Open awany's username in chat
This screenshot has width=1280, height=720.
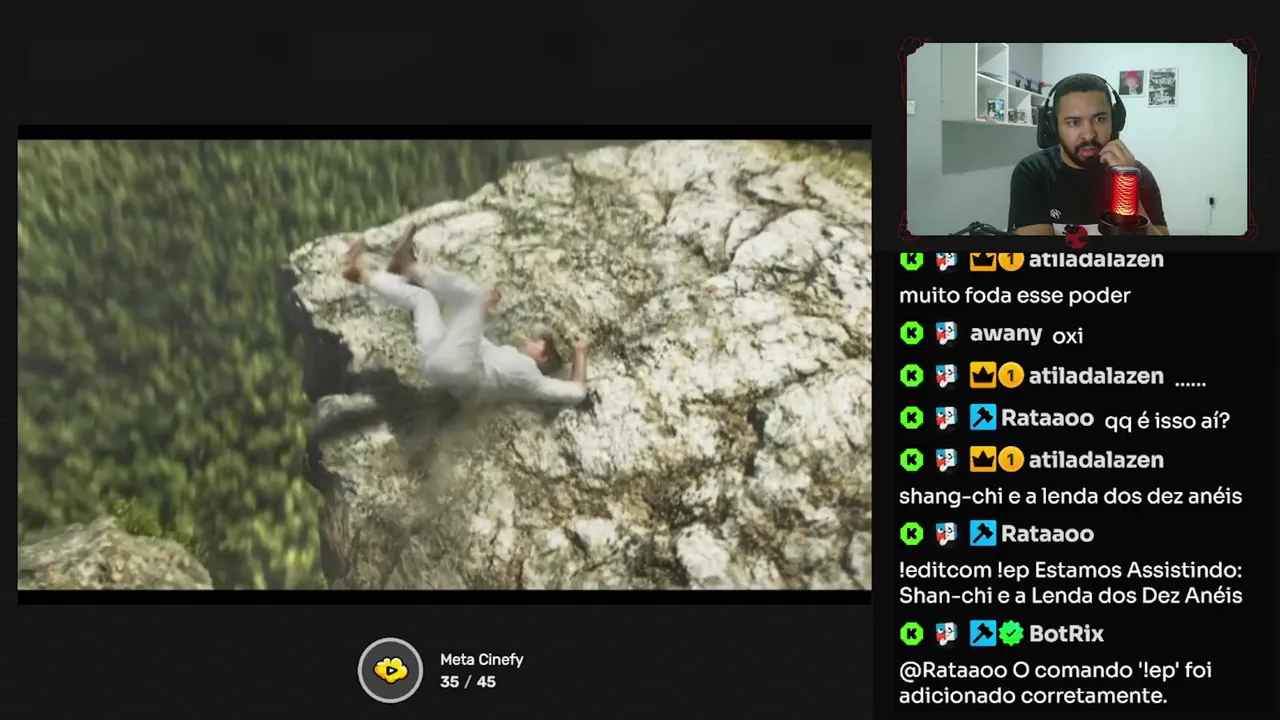tap(1006, 334)
